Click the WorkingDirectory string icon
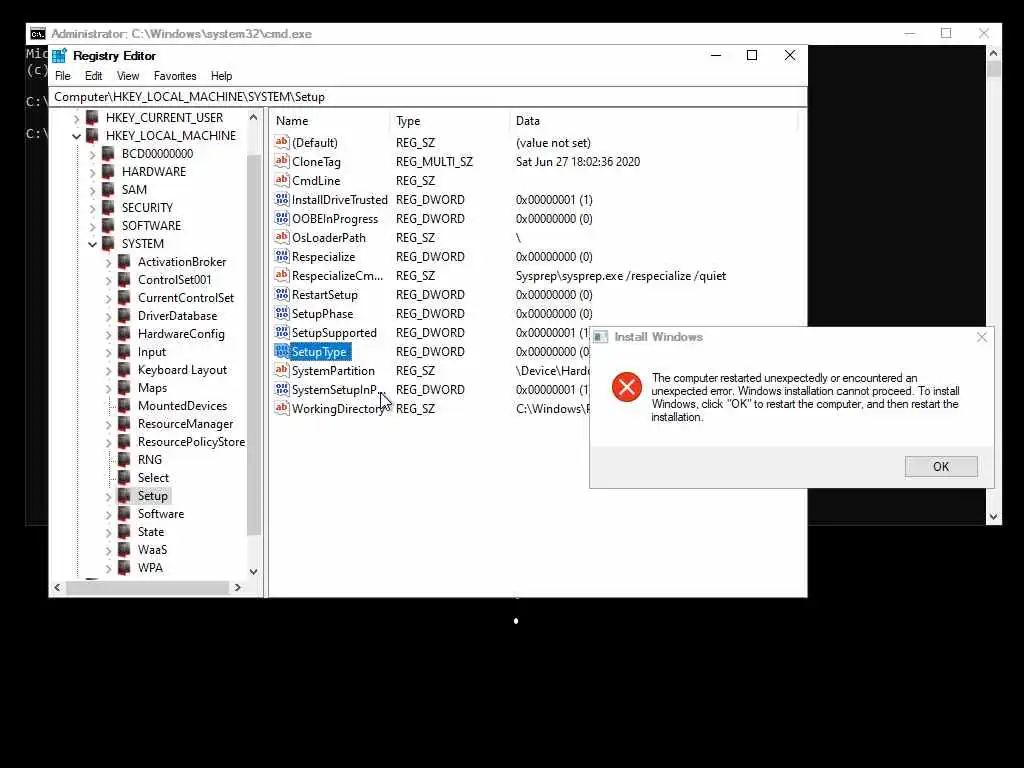Image resolution: width=1024 pixels, height=768 pixels. coord(281,408)
